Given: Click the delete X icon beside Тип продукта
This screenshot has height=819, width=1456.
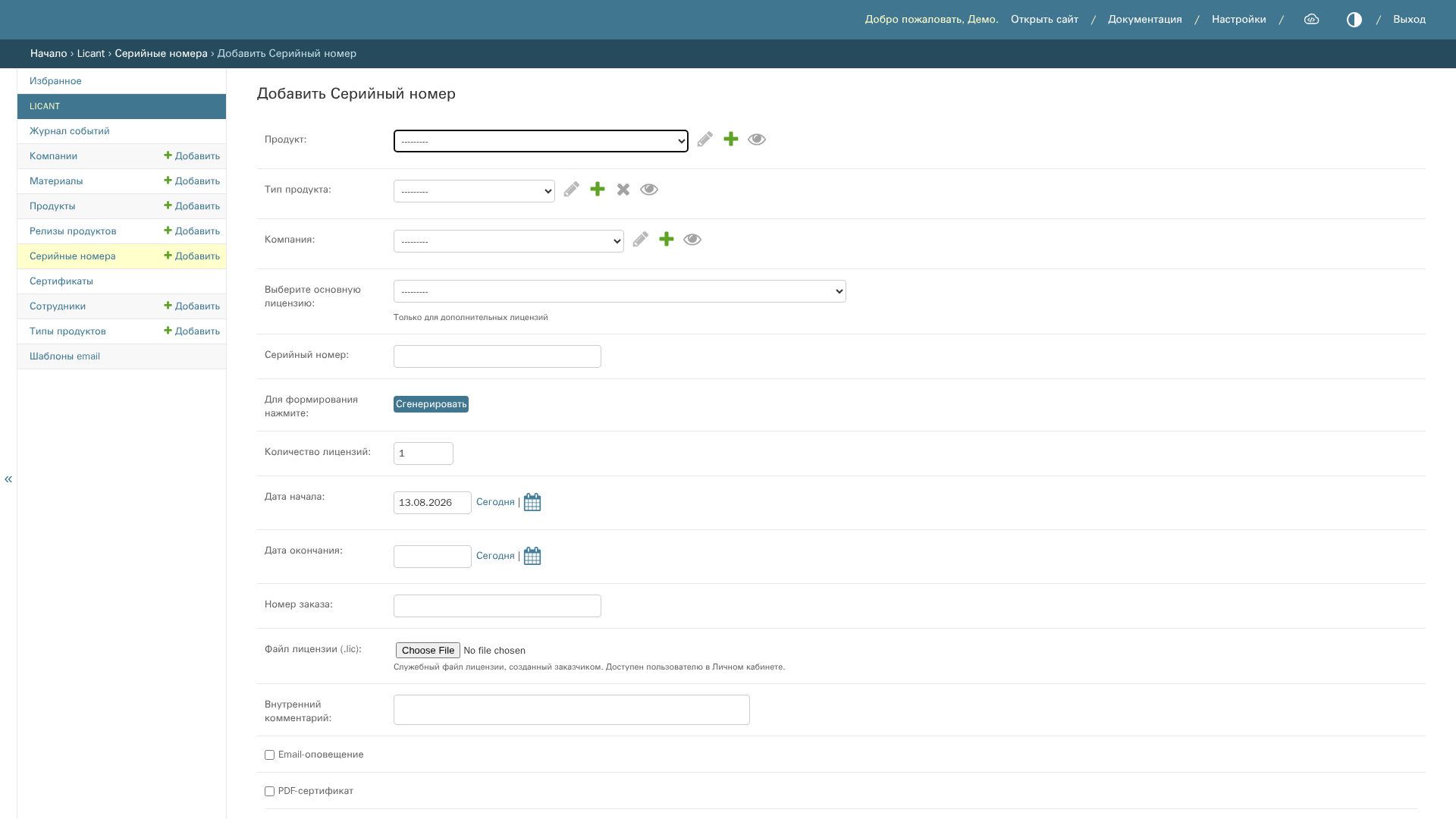Looking at the screenshot, I should click(623, 190).
